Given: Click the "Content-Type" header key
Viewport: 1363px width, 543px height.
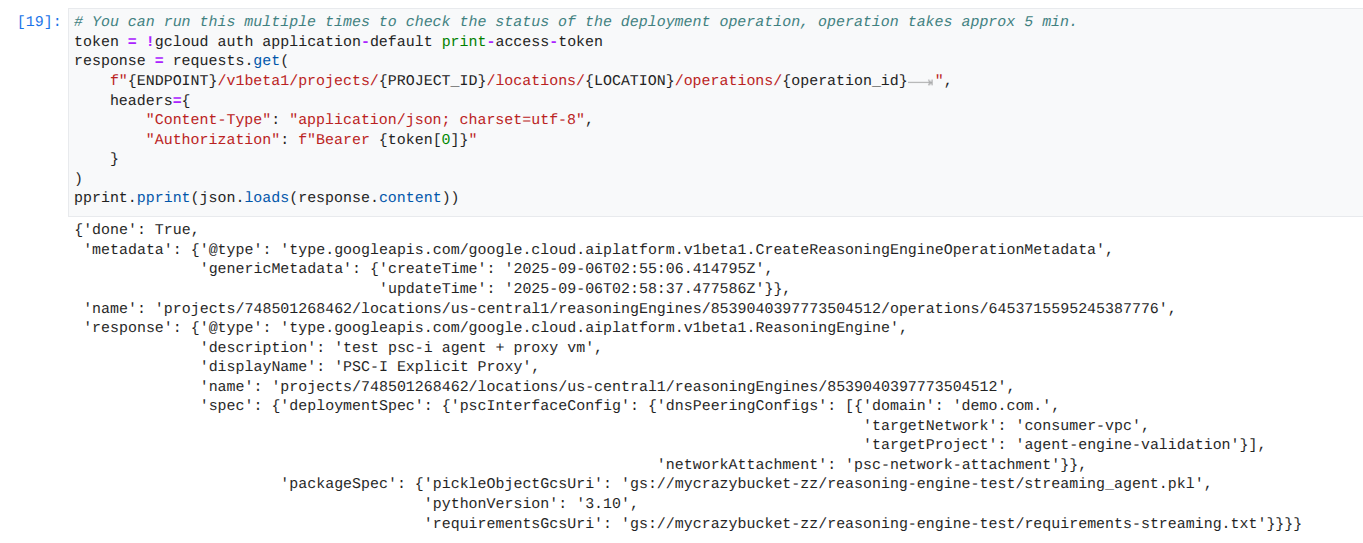Looking at the screenshot, I should coord(208,119).
